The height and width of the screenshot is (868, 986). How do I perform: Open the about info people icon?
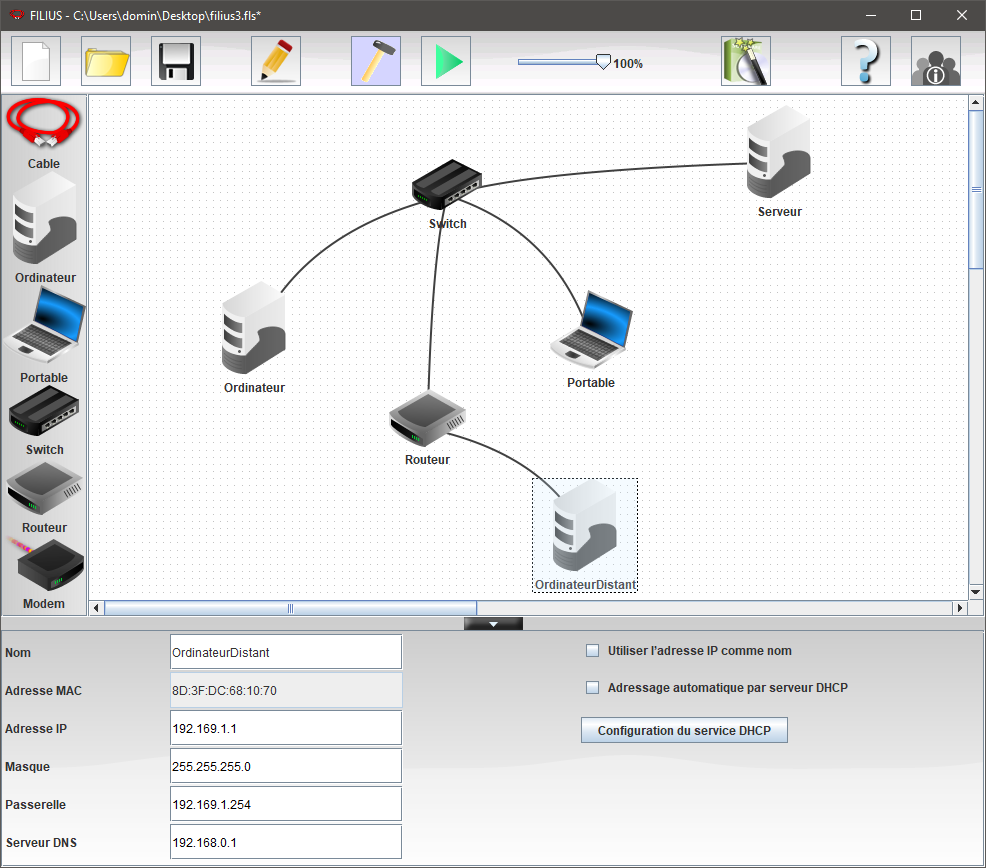coord(936,61)
